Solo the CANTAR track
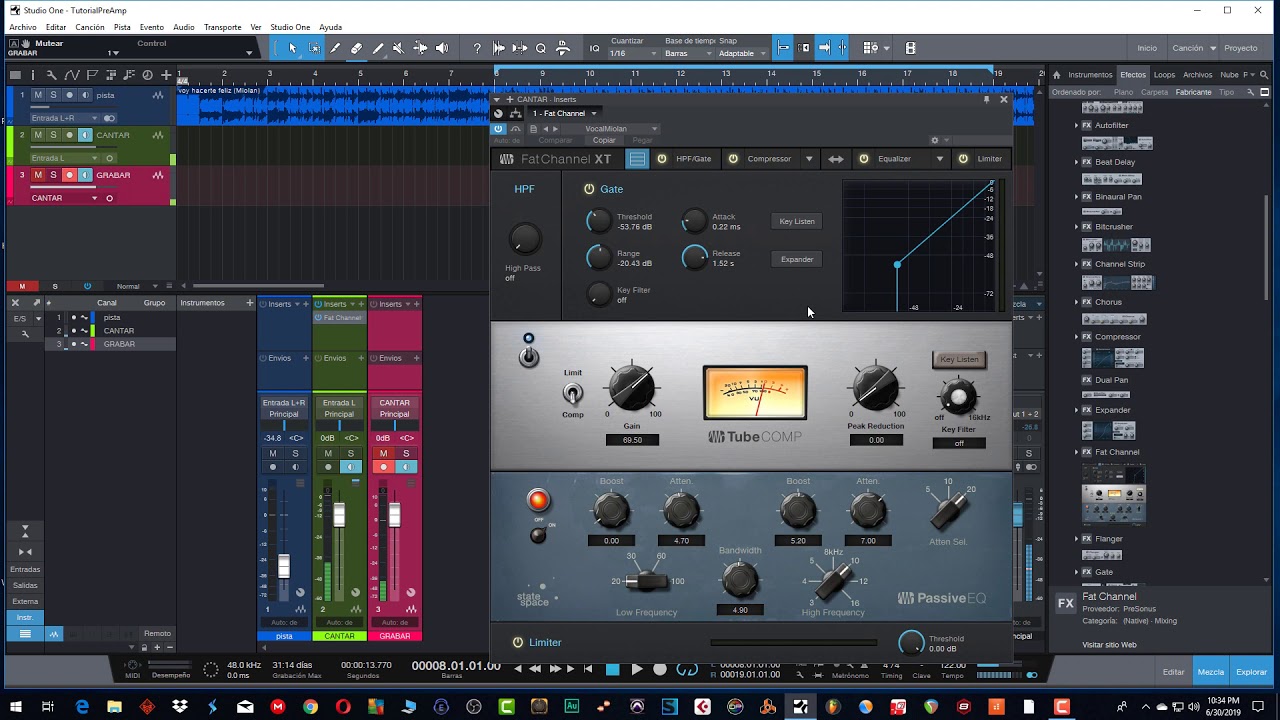1280x720 pixels. pos(53,135)
